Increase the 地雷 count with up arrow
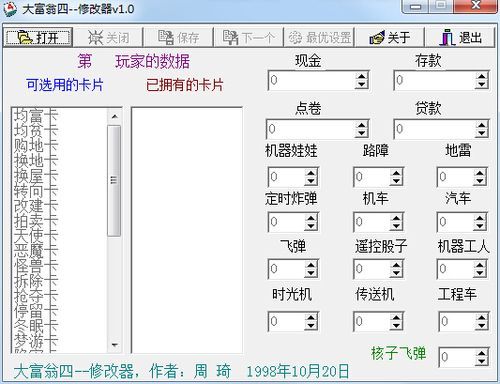The height and width of the screenshot is (384, 500). point(480,173)
